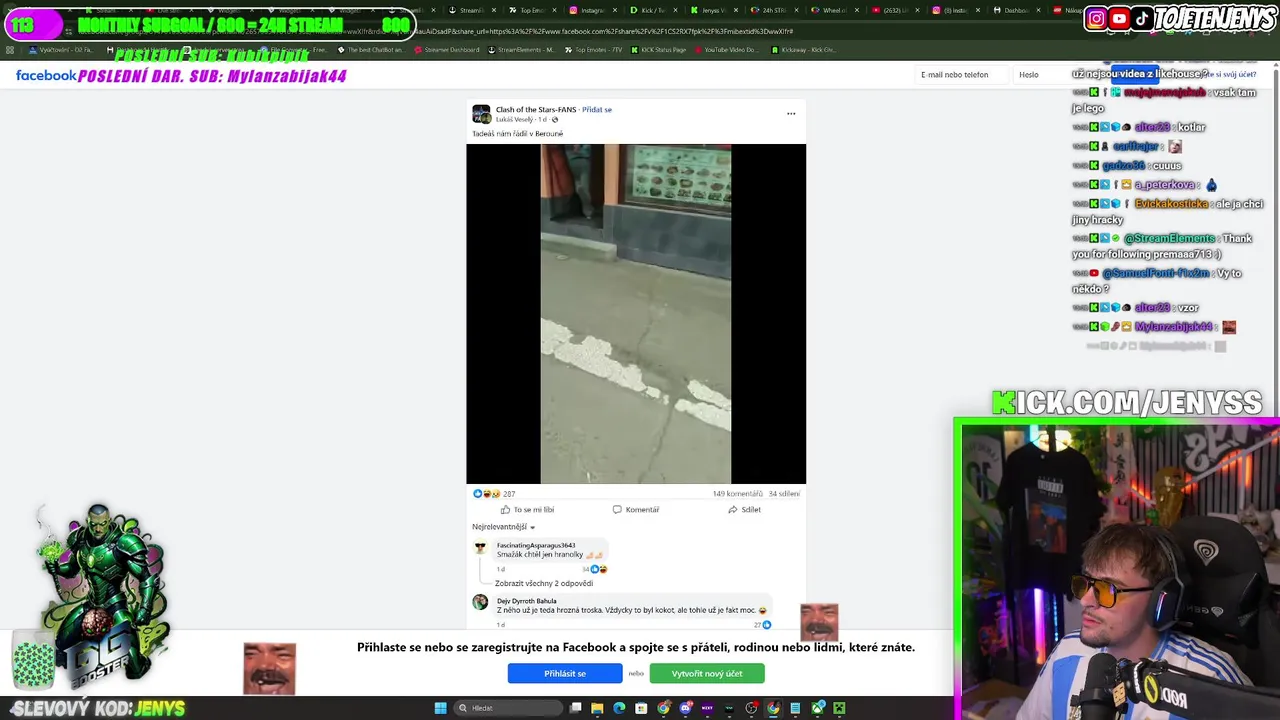
Task: Open the Notepad icon on taskbar
Action: [x=795, y=708]
